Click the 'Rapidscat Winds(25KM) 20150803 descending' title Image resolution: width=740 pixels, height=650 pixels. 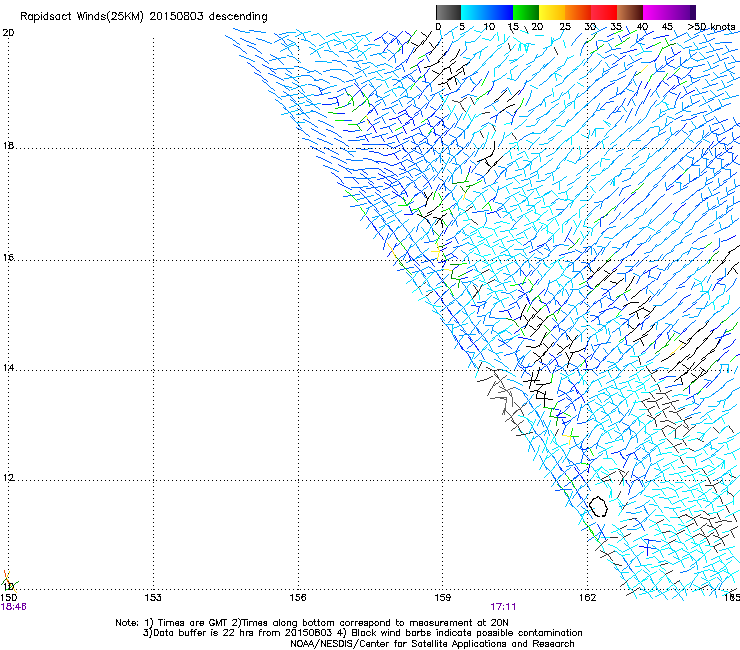coord(143,17)
